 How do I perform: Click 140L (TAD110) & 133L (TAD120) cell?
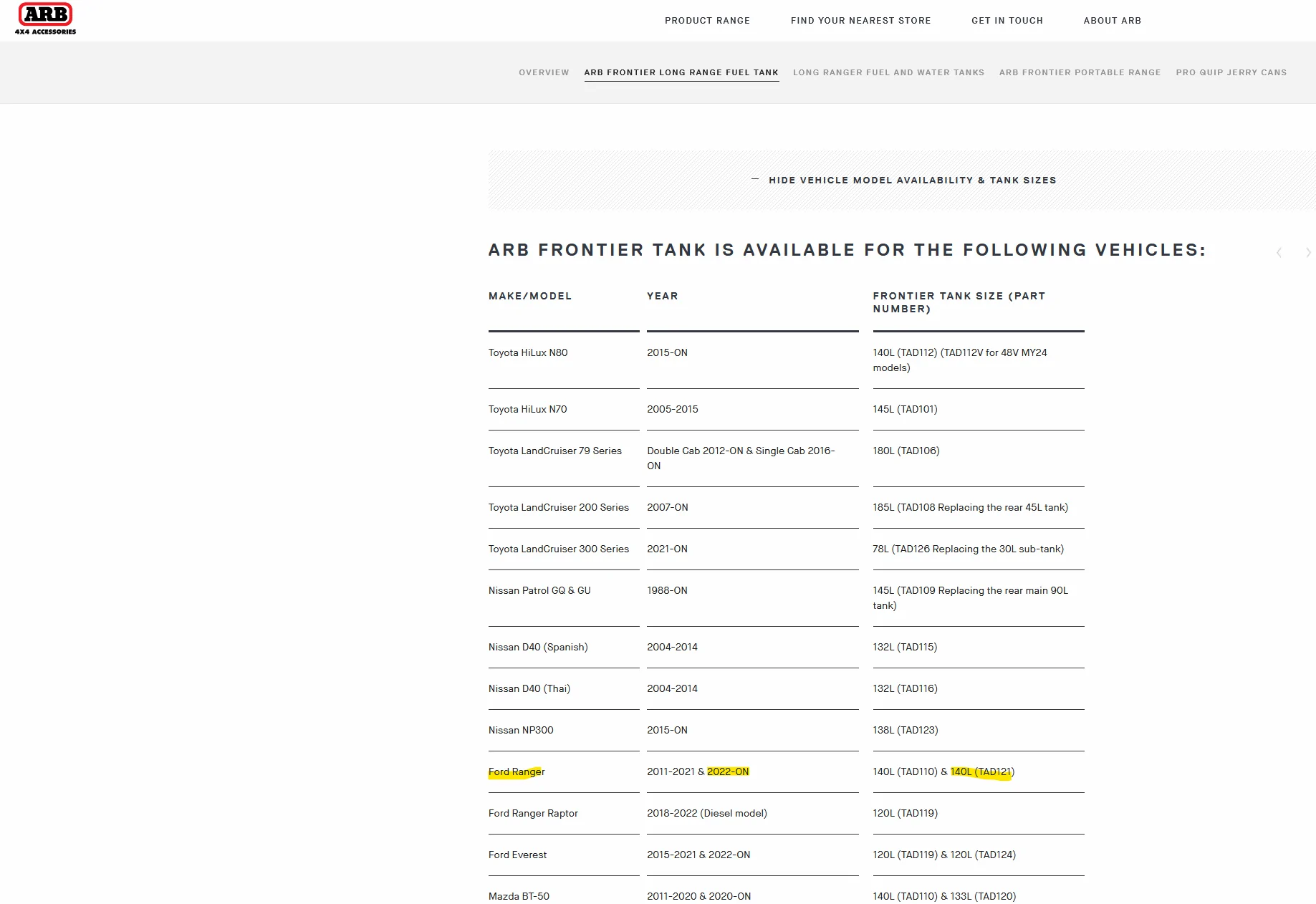coord(944,896)
